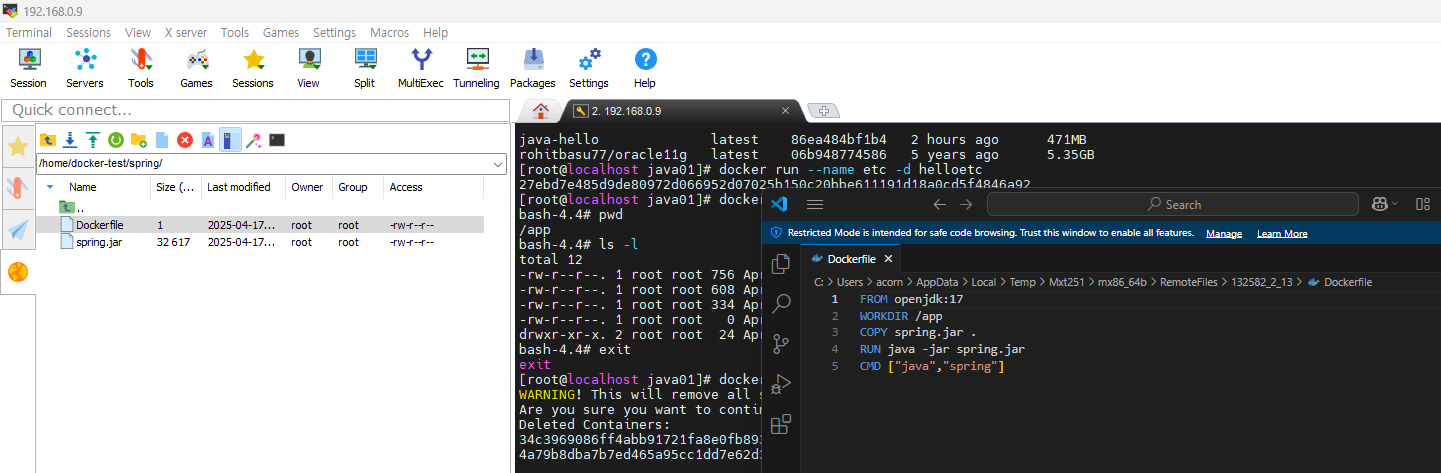Select the Dockerfile editor tab
Viewport: 1441px width, 473px height.
851,259
